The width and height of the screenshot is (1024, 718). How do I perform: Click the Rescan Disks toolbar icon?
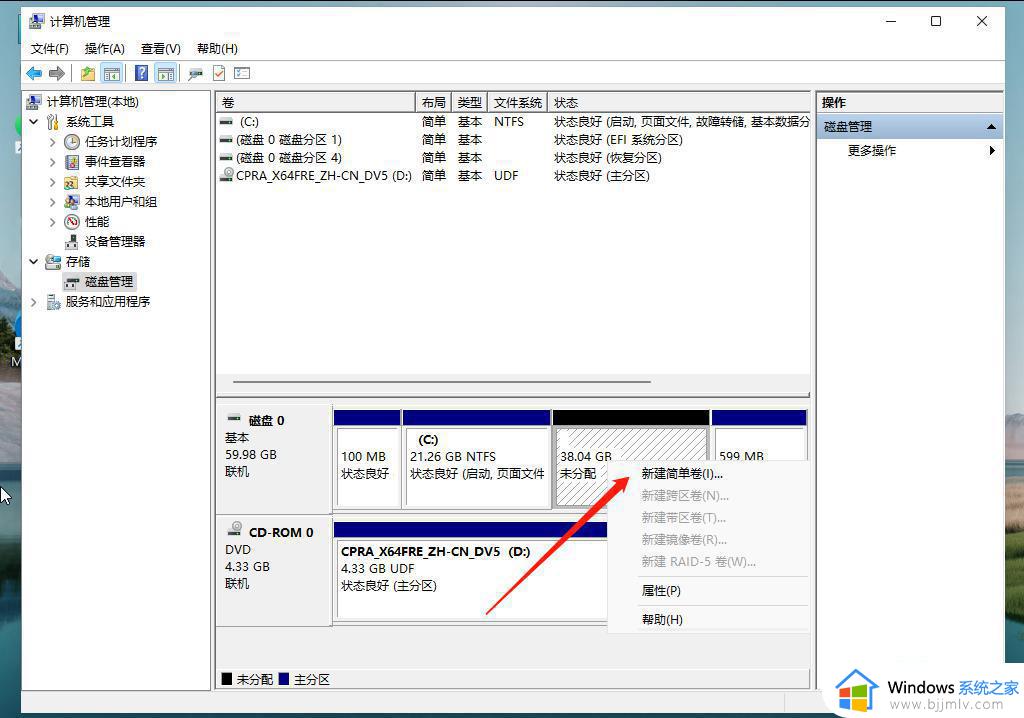click(x=195, y=74)
